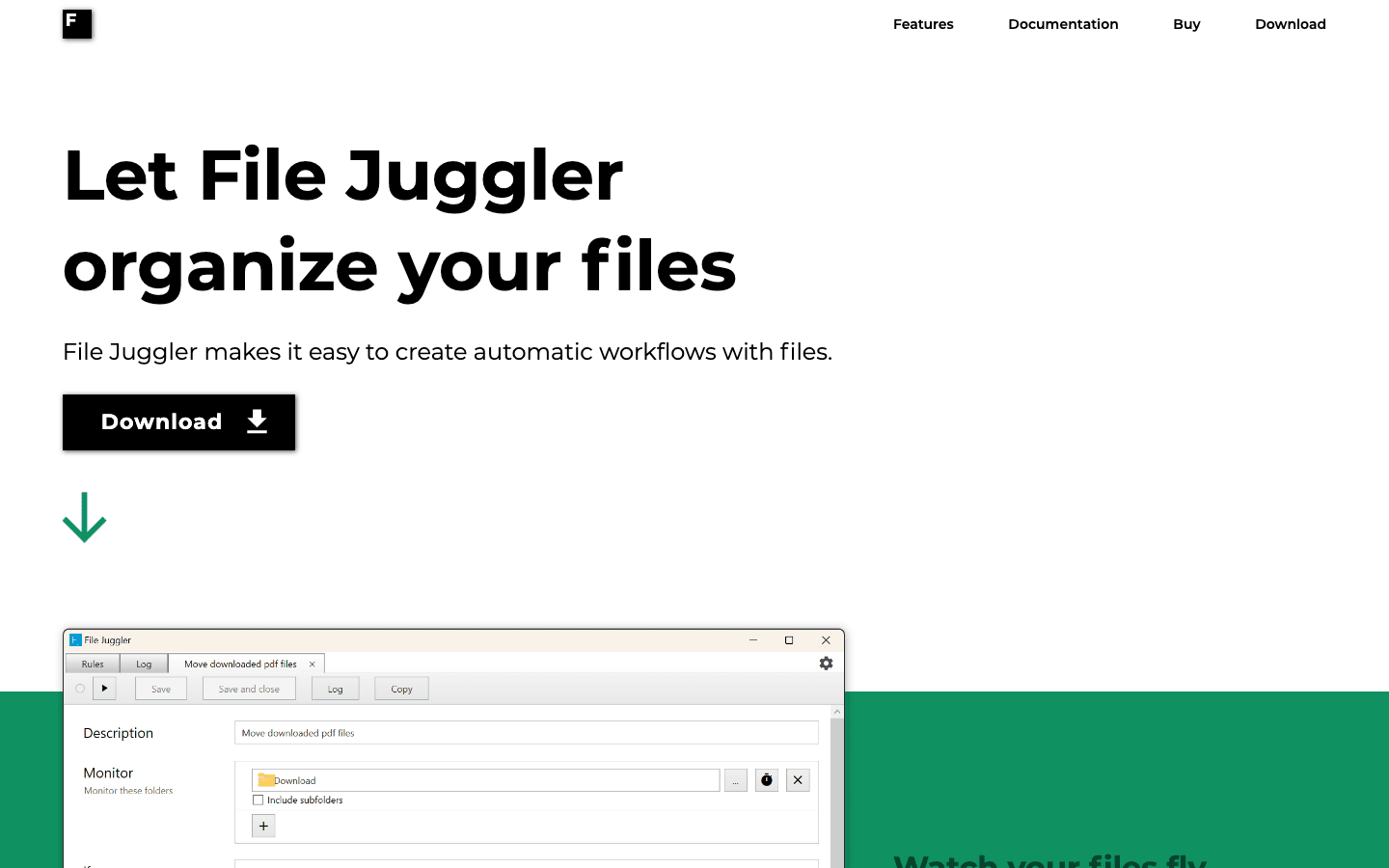
Task: Click the stopwatch icon next to Download folder
Action: point(766,779)
